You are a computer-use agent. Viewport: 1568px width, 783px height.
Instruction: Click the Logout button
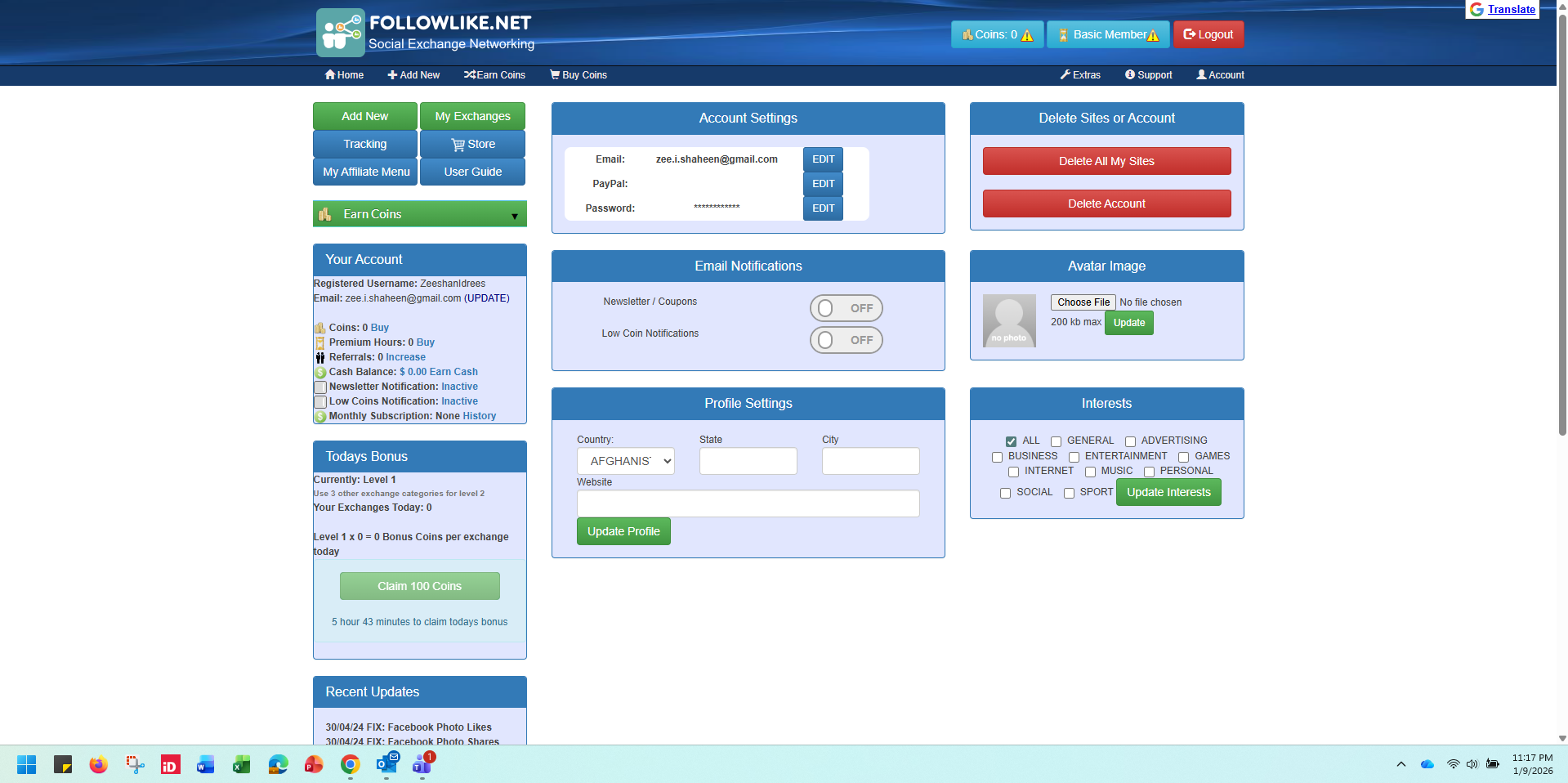click(x=1208, y=34)
